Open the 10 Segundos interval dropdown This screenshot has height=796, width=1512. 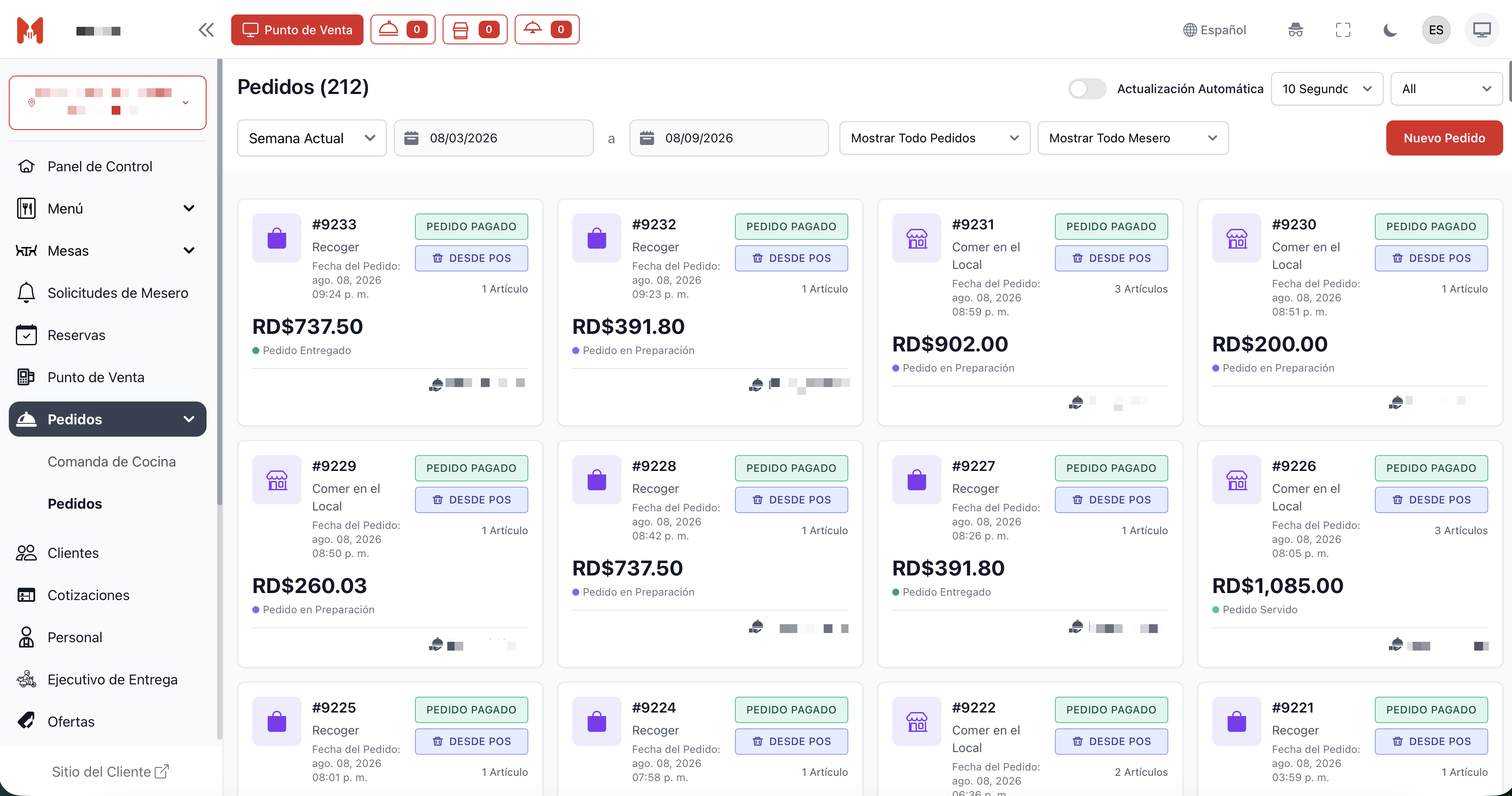point(1327,89)
